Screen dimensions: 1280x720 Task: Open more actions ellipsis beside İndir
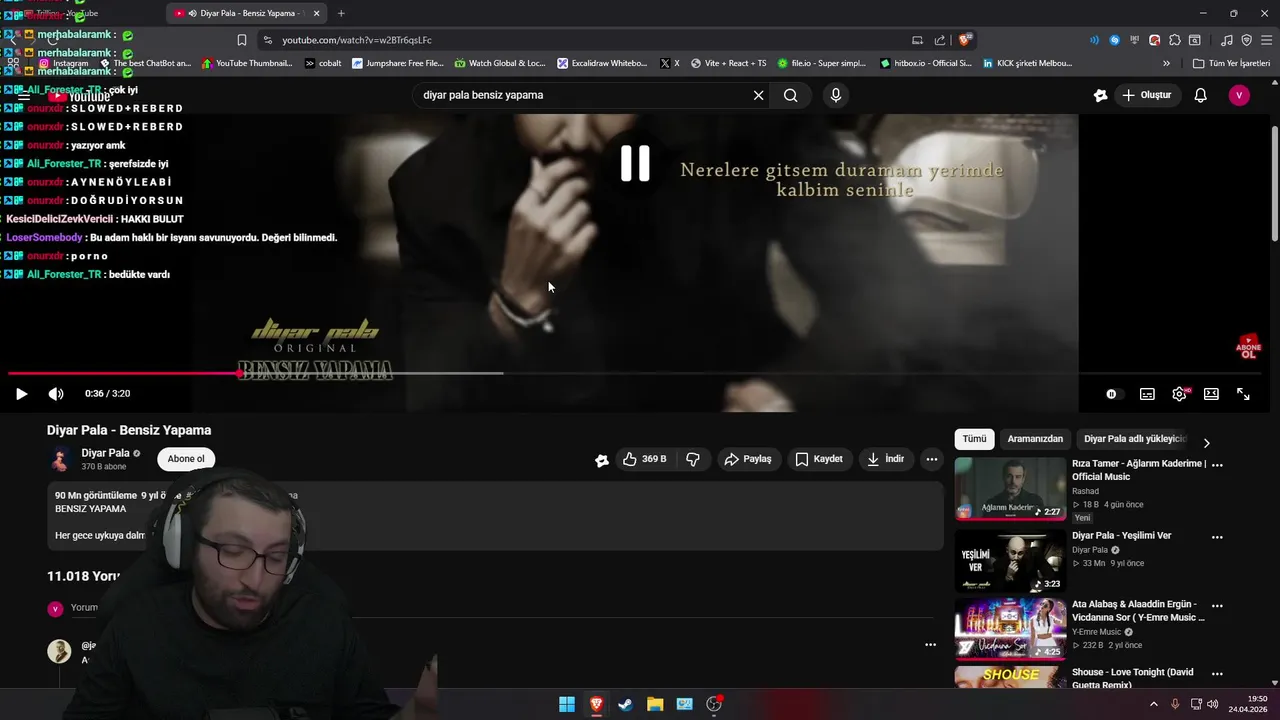pyautogui.click(x=931, y=459)
